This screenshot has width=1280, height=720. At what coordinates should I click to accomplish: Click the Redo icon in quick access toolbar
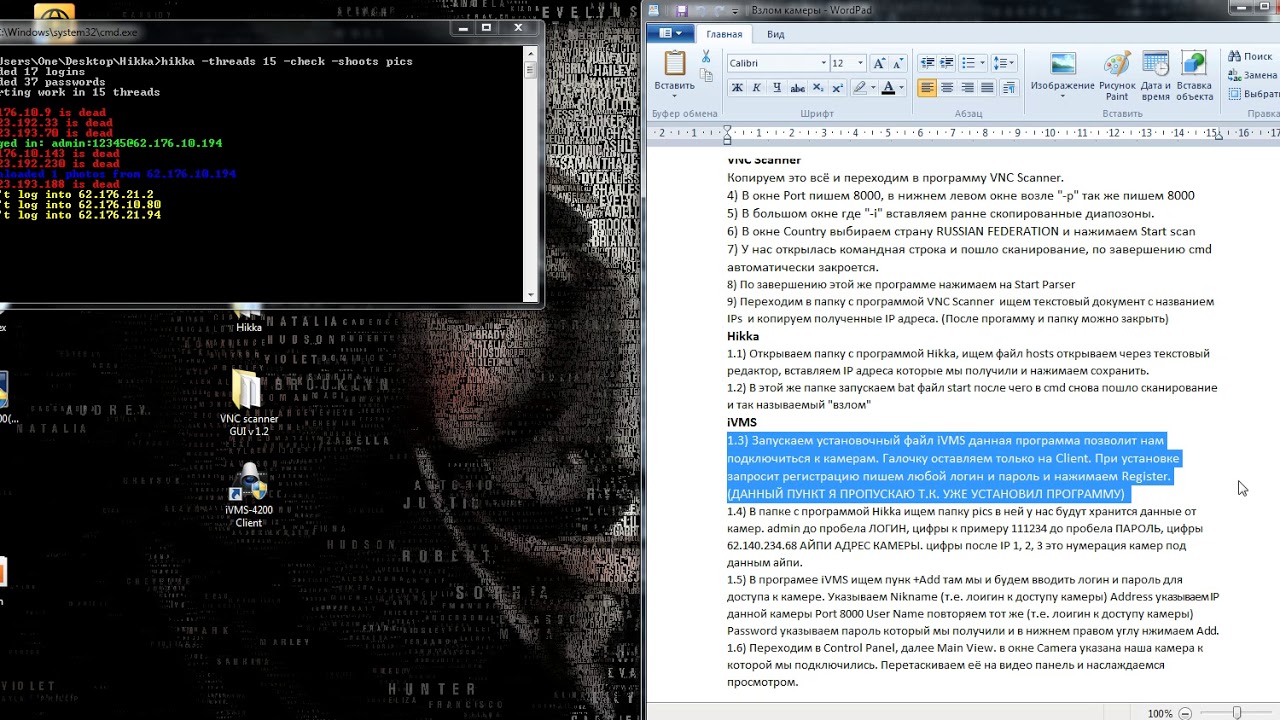[719, 10]
